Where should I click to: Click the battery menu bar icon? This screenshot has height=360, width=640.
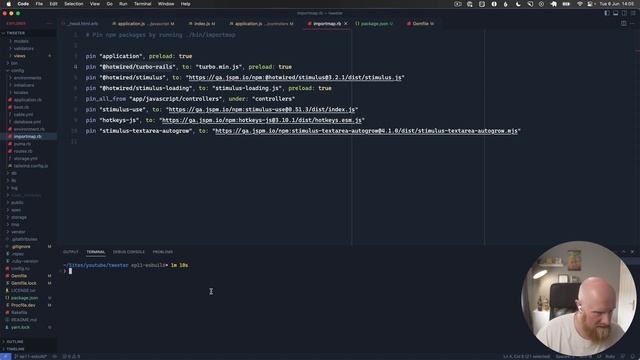tap(566, 4)
